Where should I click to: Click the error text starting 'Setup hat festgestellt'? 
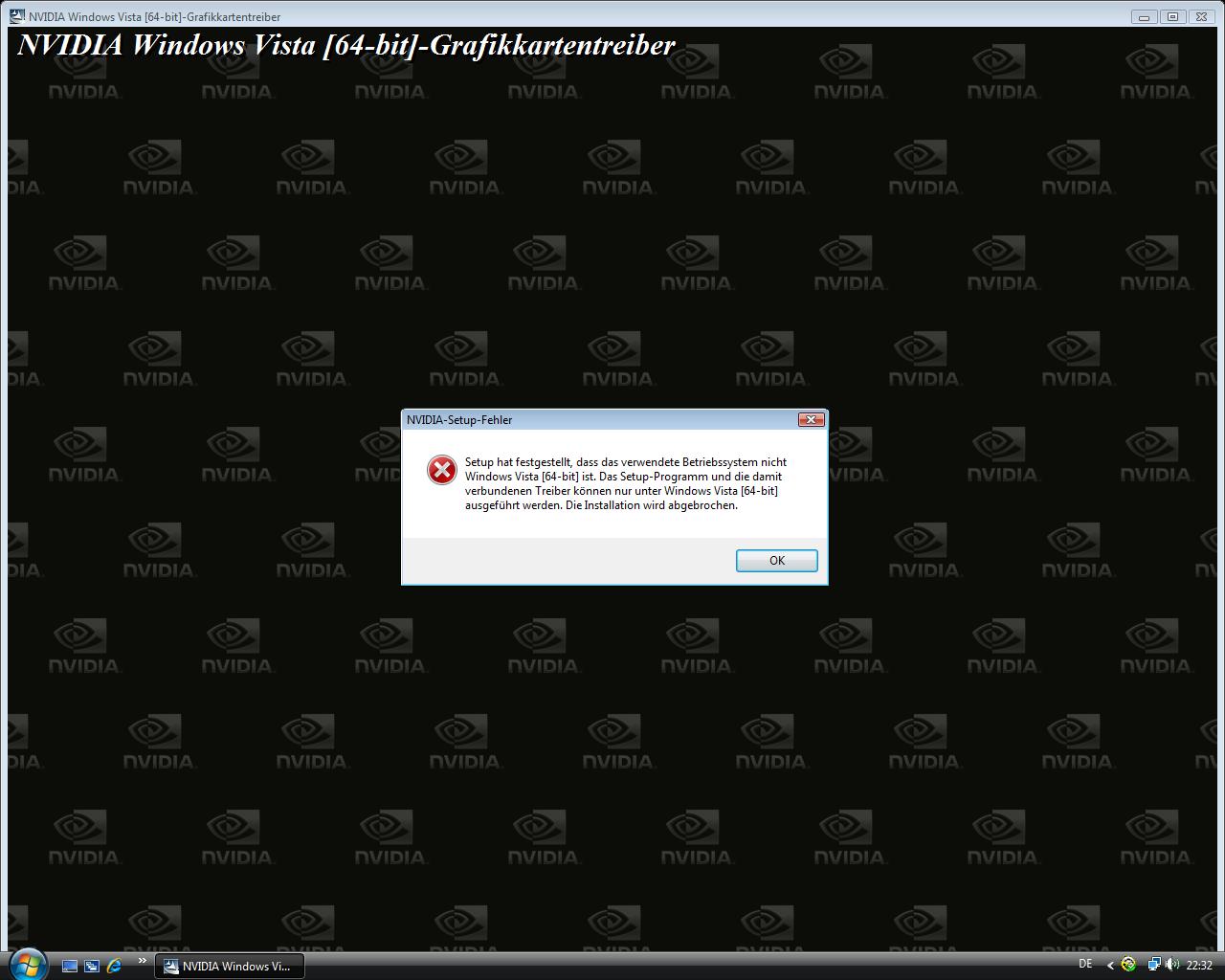626,483
